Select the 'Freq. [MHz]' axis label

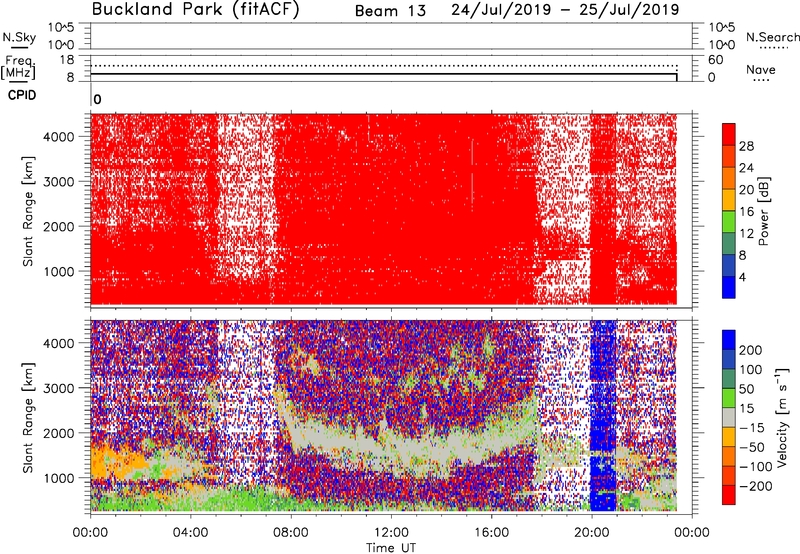pyautogui.click(x=18, y=68)
